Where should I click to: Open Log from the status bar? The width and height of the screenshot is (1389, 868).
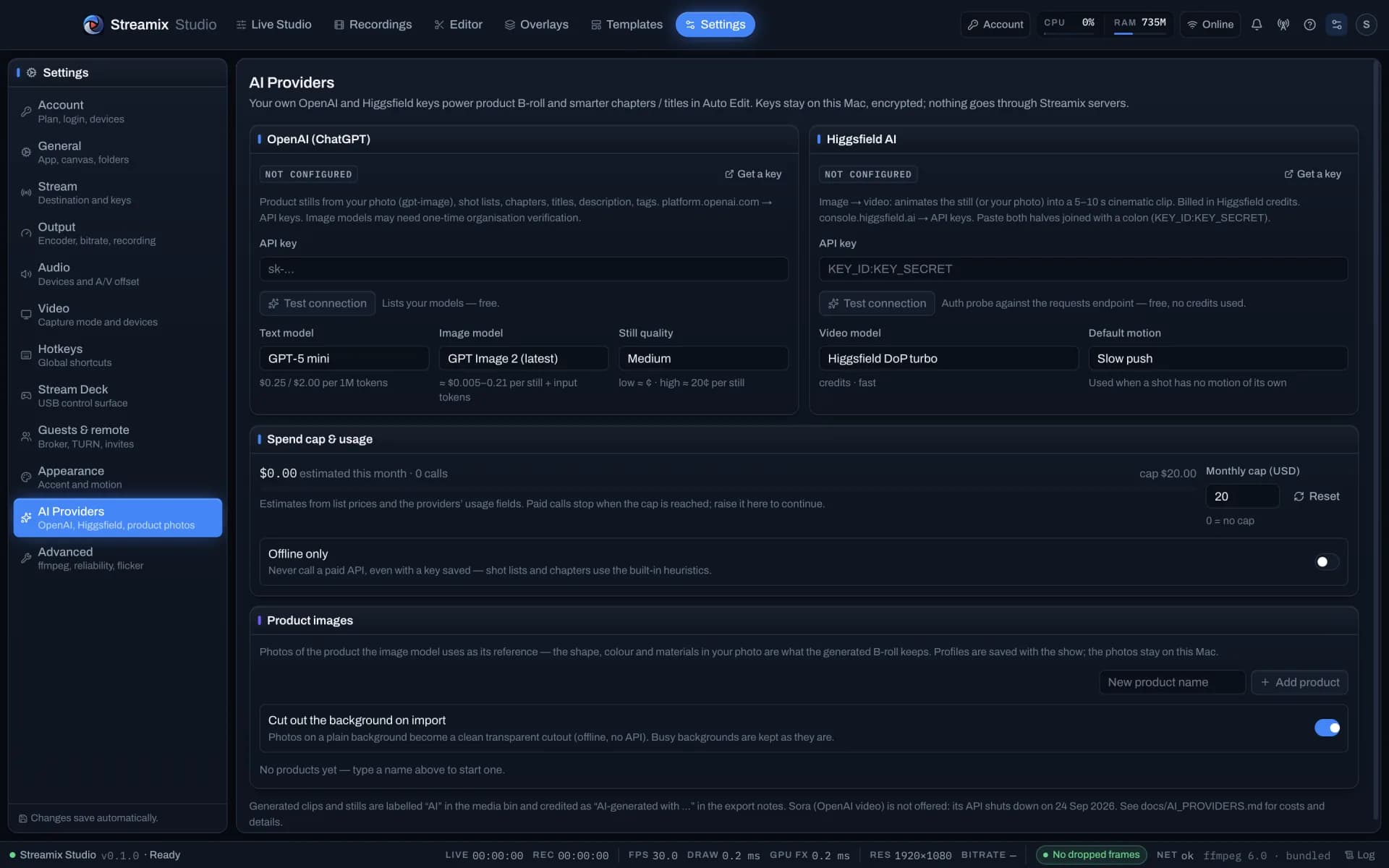[1359, 855]
